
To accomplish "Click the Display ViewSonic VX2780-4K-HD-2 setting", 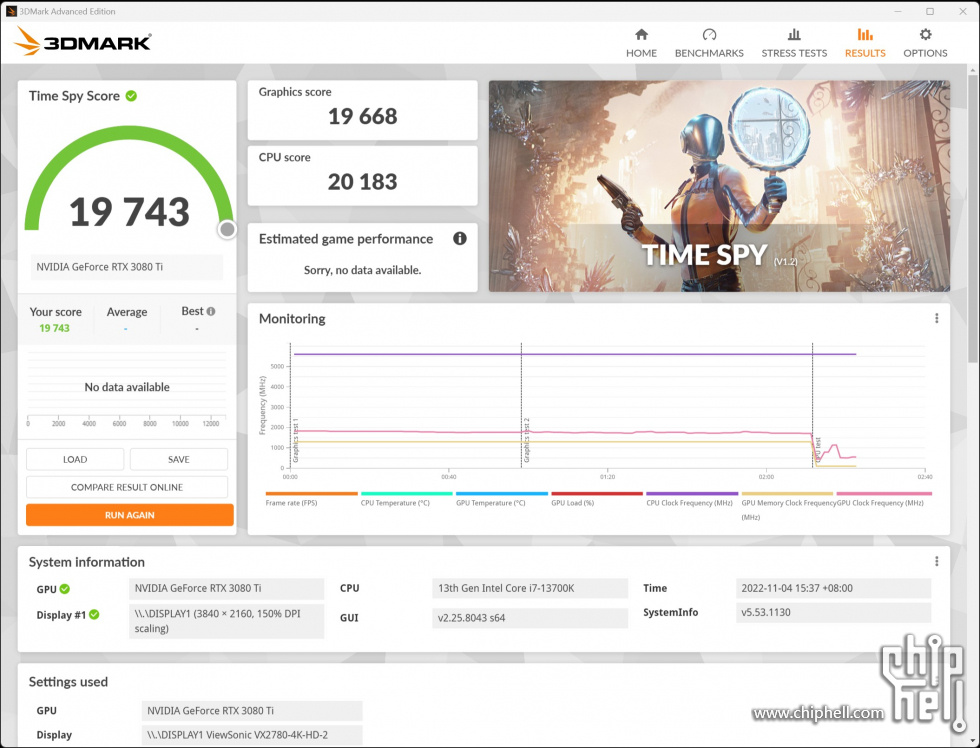I will pyautogui.click(x=252, y=735).
